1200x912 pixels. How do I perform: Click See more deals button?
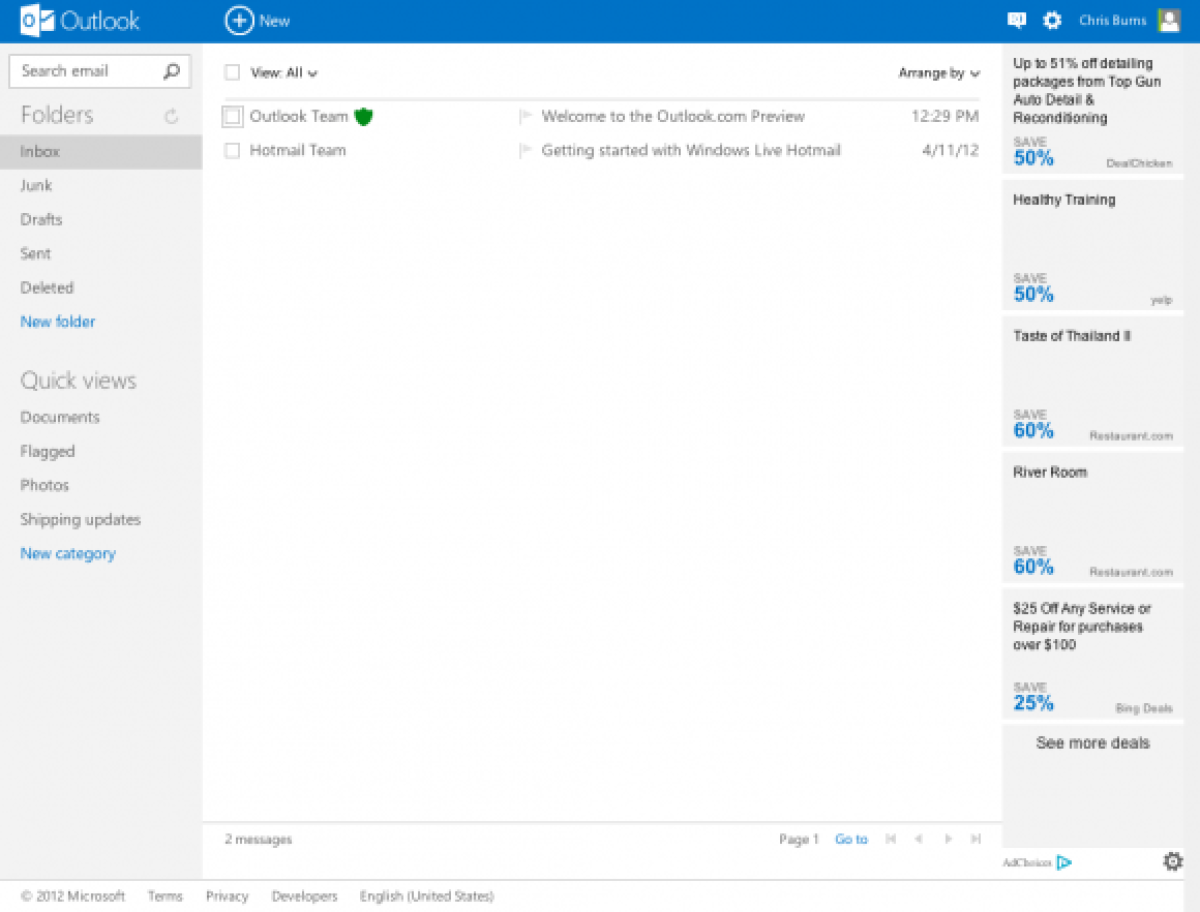(1092, 743)
